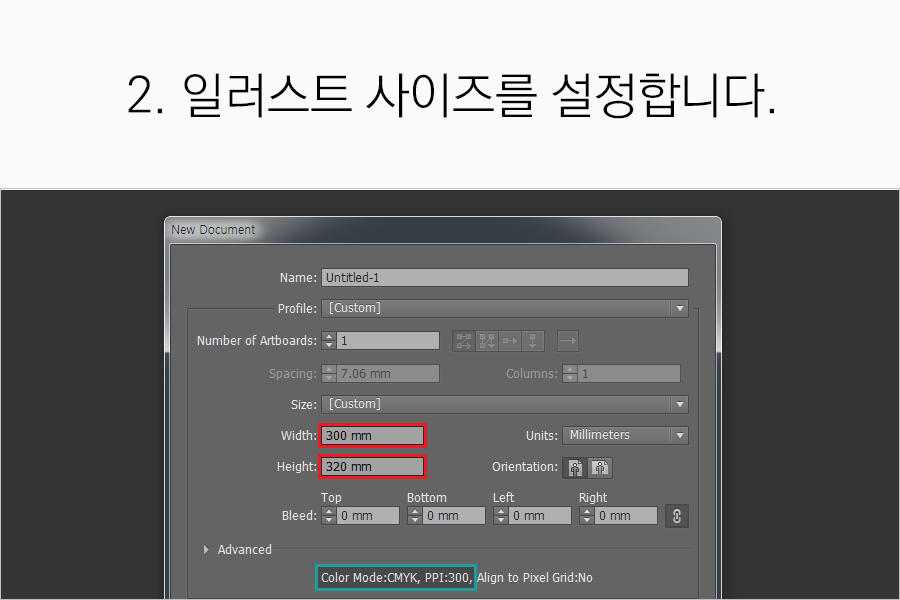
Task: Click the Name field containing Untitled-1
Action: [x=504, y=278]
